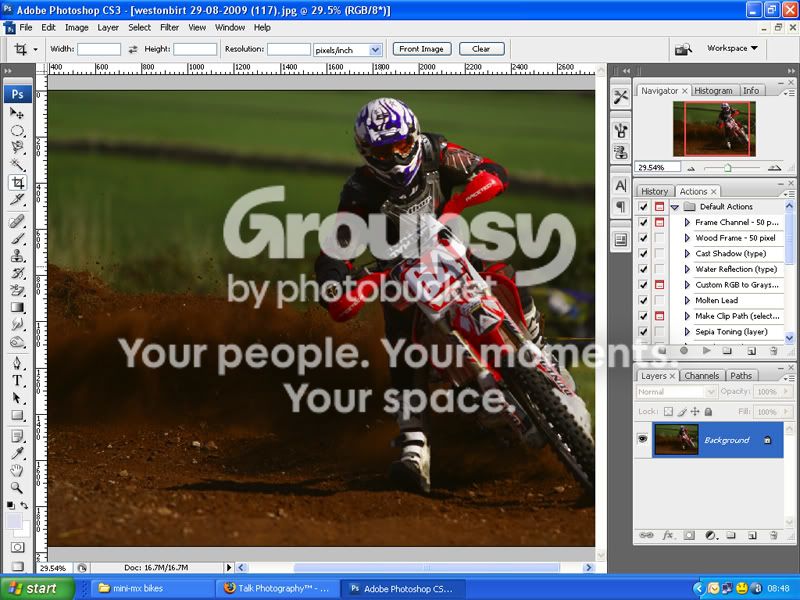
Task: Toggle the Sepia Toning action checkbox
Action: [643, 332]
